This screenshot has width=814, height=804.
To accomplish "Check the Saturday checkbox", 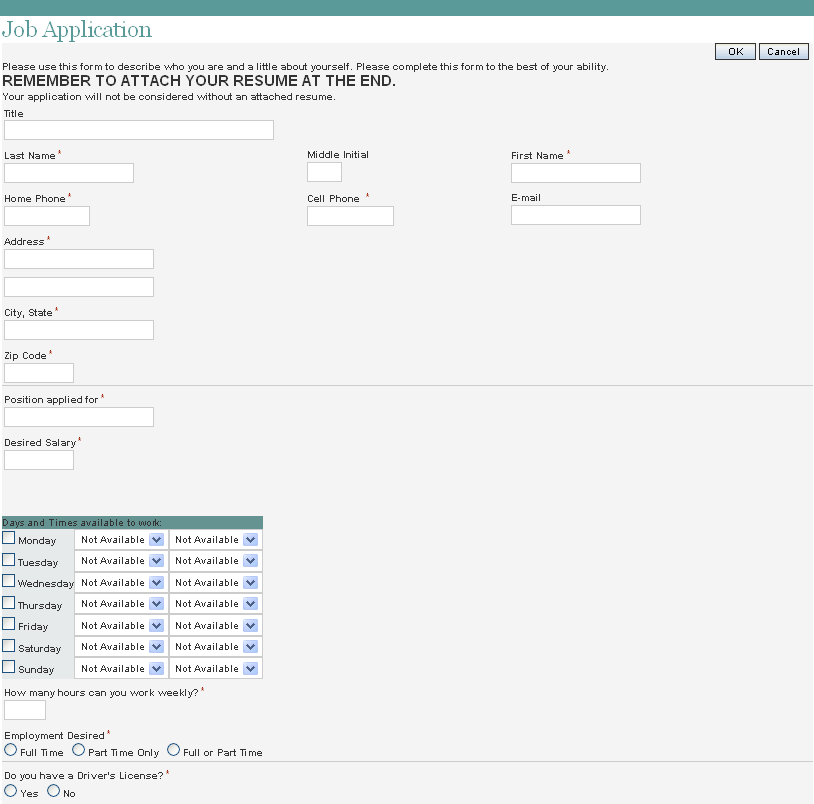I will point(8,646).
